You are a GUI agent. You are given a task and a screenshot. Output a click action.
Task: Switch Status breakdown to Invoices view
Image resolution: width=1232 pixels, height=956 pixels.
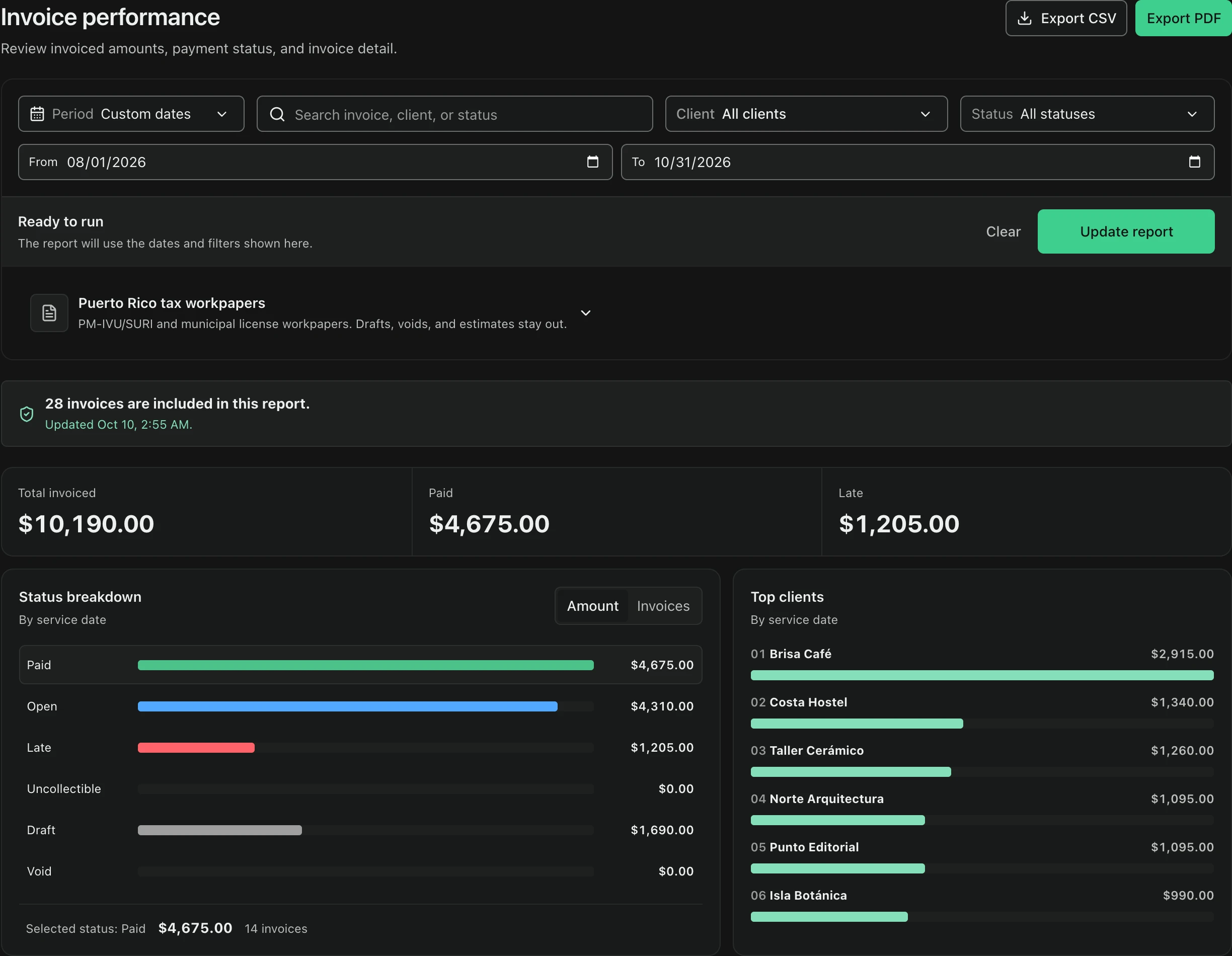point(663,606)
